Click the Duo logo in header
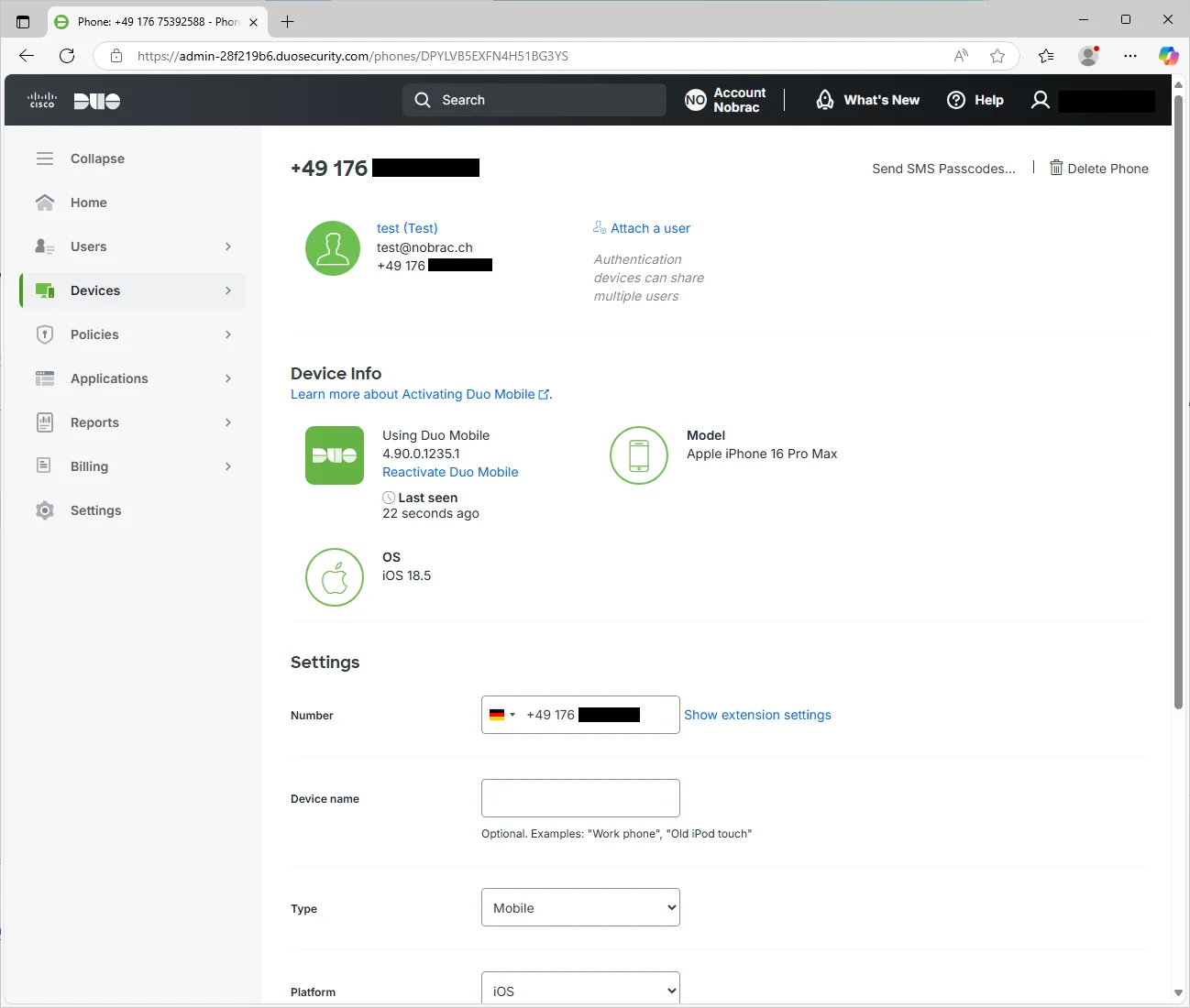1190x1008 pixels. [x=97, y=101]
